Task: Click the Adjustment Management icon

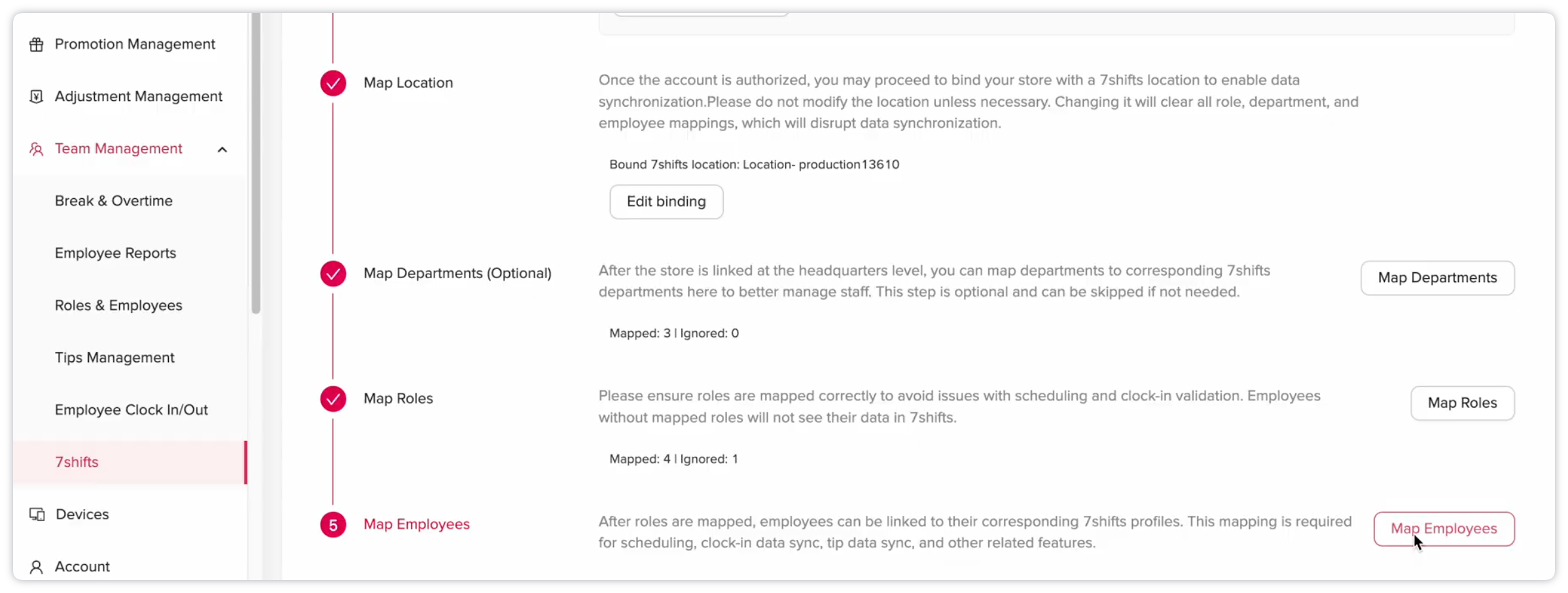Action: pos(37,97)
